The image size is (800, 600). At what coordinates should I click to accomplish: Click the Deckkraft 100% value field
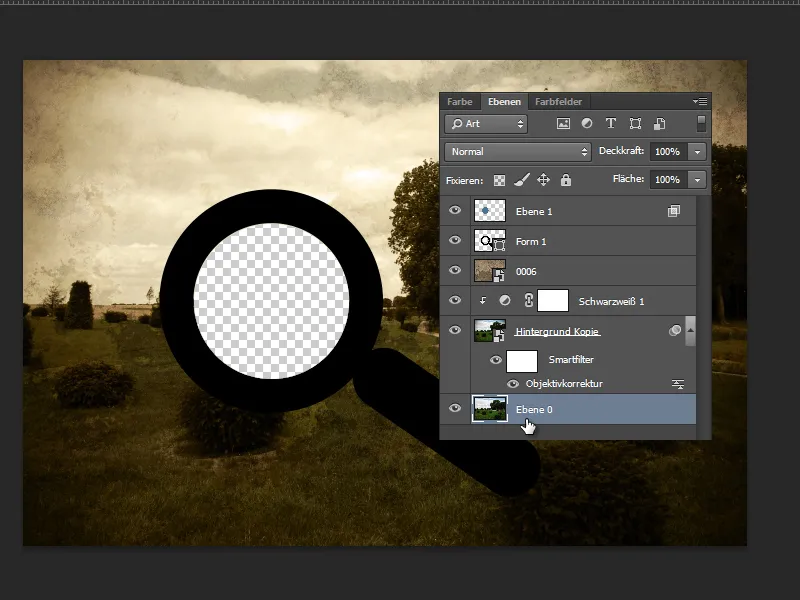click(668, 152)
